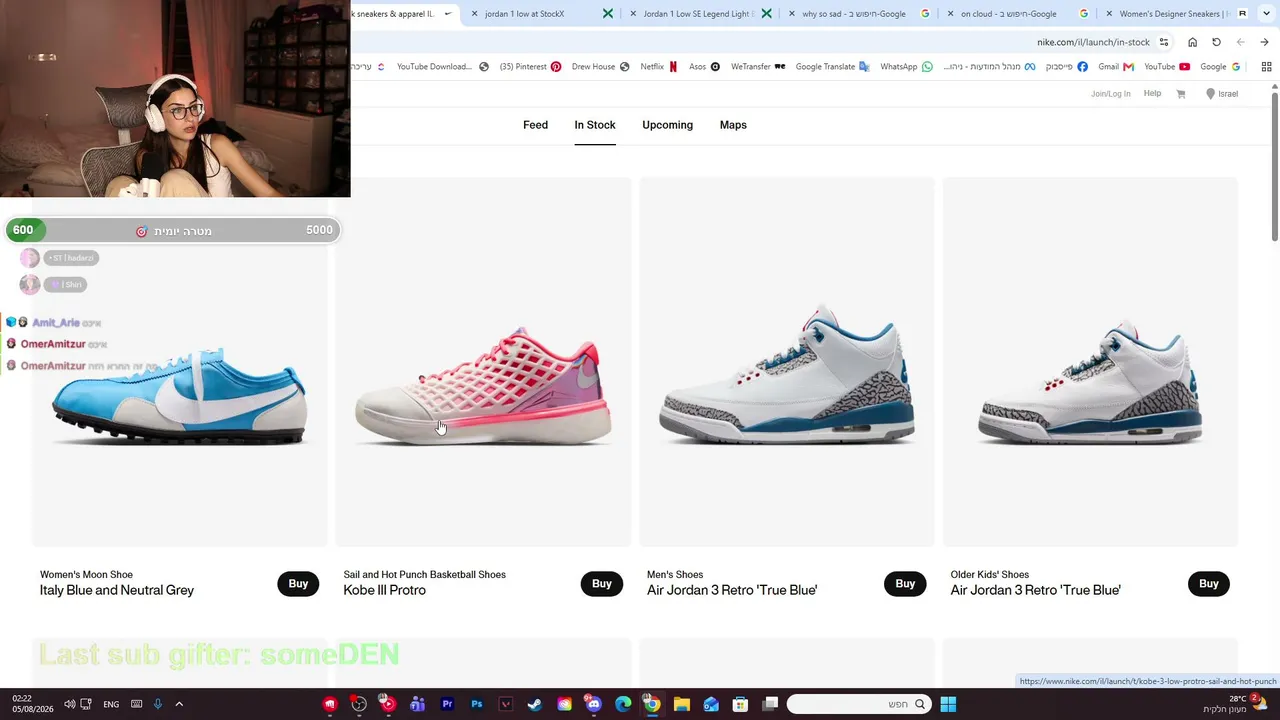Open the WhatsApp bookmark

point(906,67)
